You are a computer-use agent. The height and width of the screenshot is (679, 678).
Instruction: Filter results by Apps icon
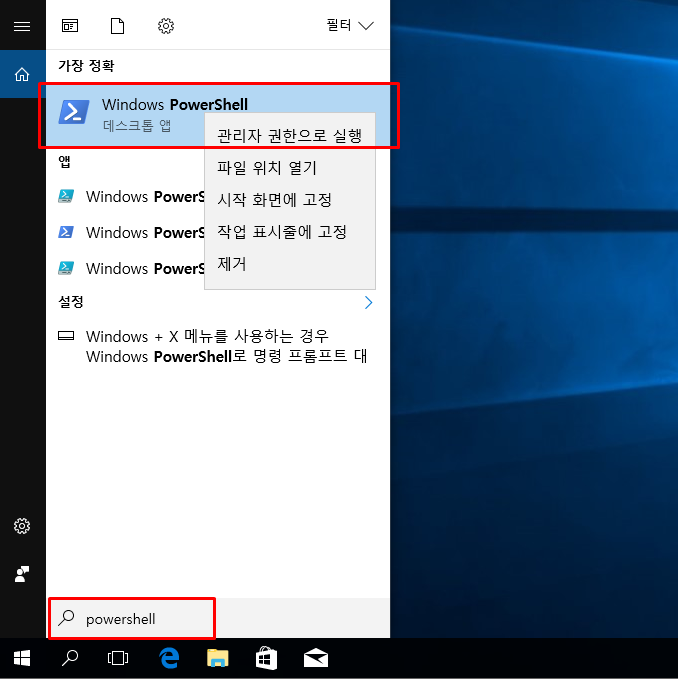[70, 26]
